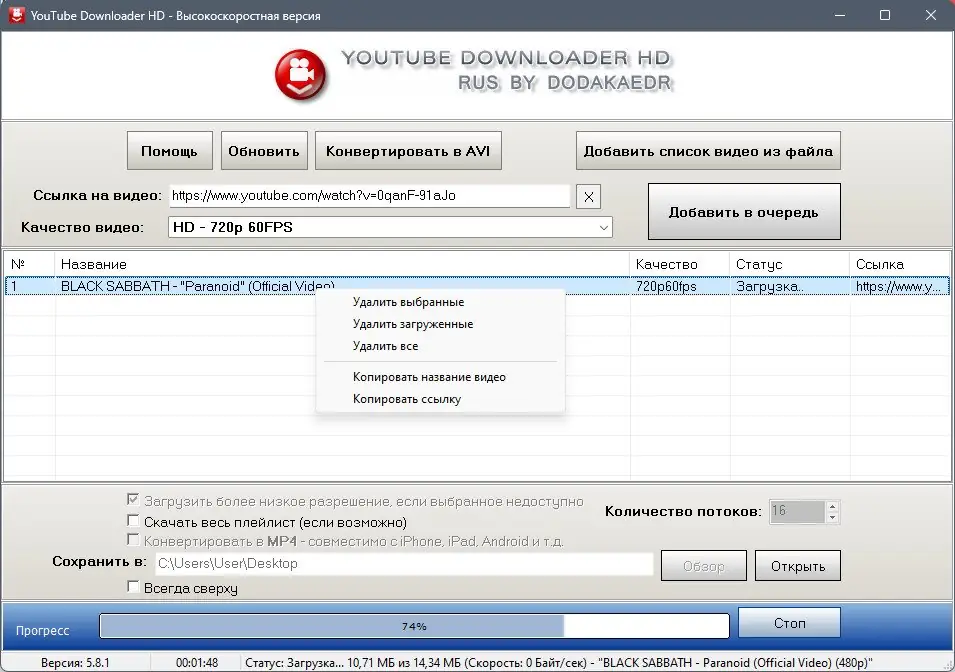The image size is (955, 672).
Task: Click the save path field C:\Users\User\Desktop
Action: (x=404, y=564)
